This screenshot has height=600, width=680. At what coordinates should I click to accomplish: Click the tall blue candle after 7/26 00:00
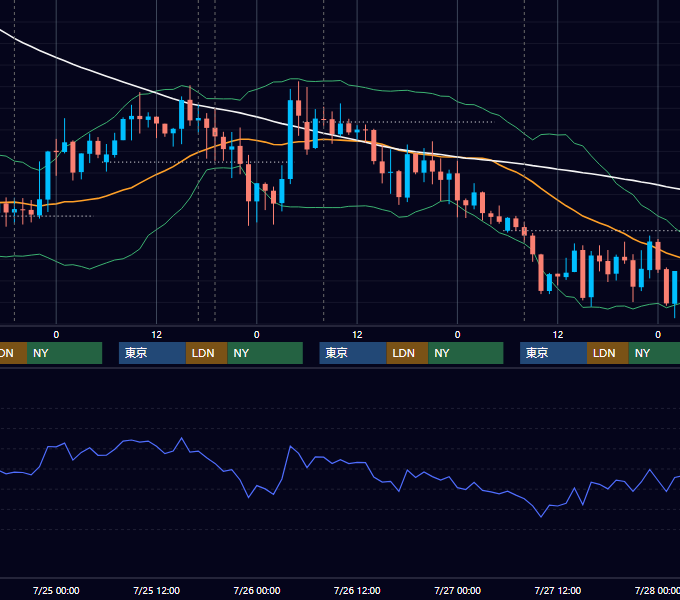(x=290, y=139)
